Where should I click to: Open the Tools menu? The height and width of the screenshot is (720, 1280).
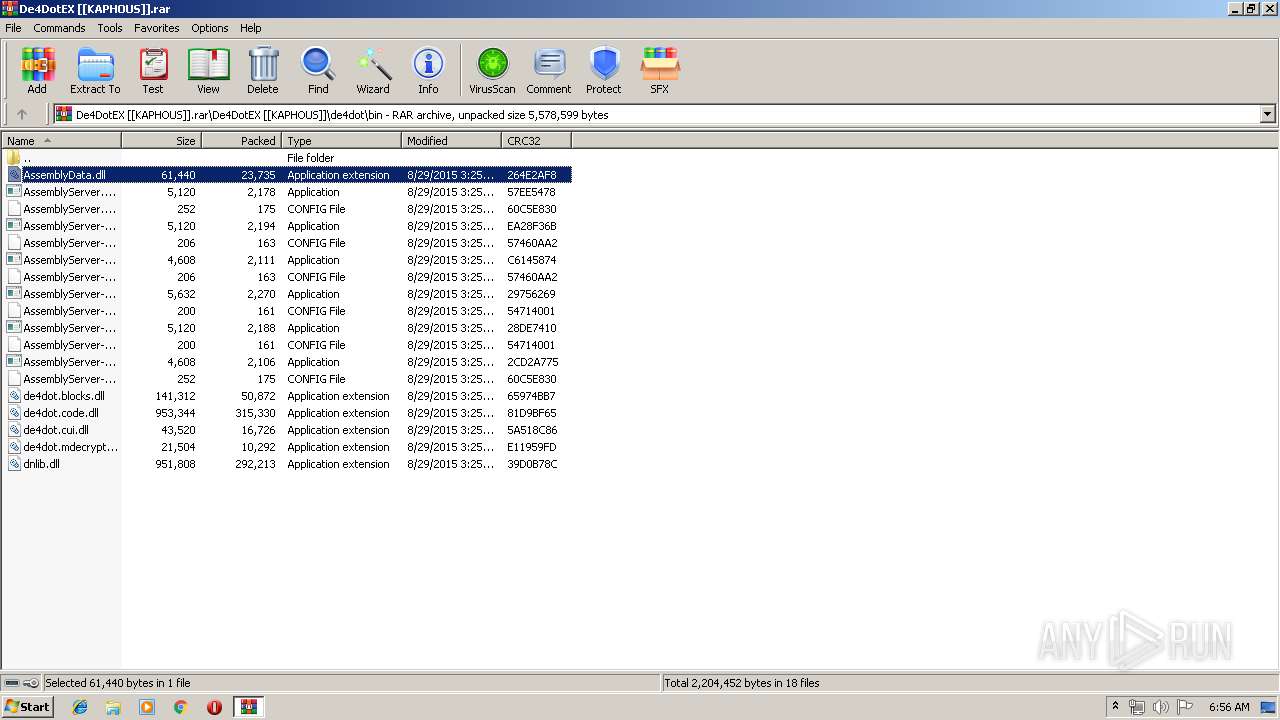[x=110, y=28]
